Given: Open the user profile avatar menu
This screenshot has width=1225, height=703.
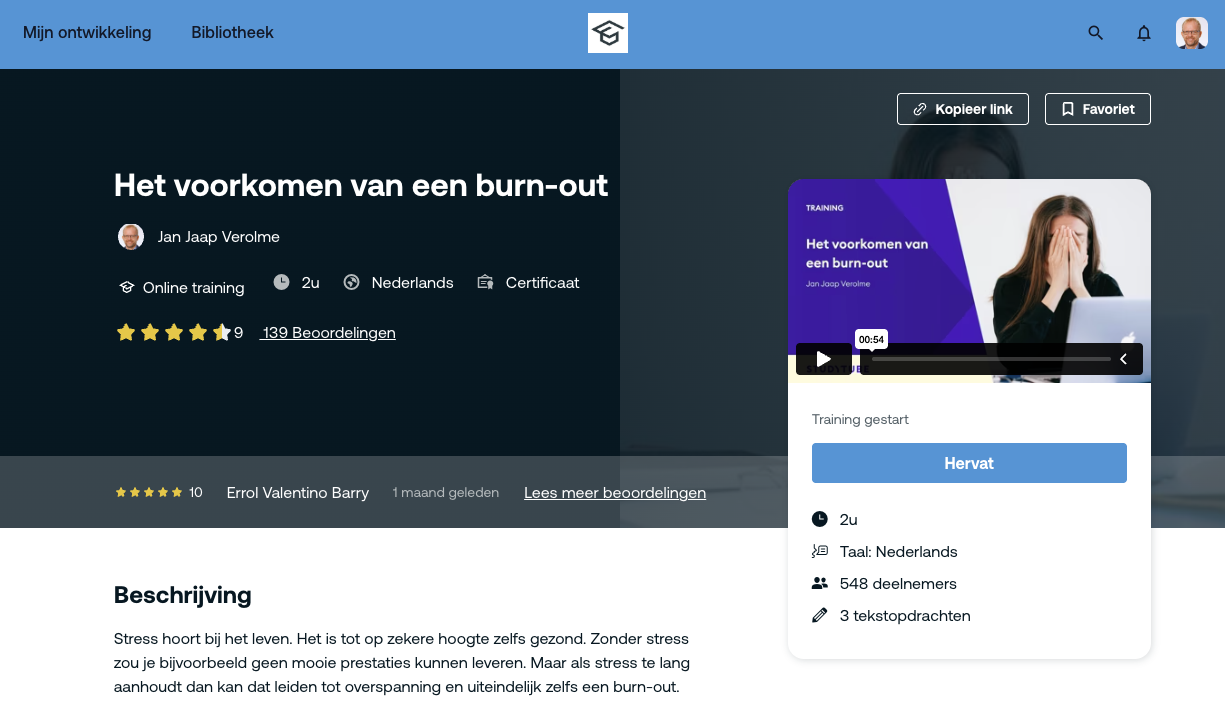Looking at the screenshot, I should click(1191, 33).
